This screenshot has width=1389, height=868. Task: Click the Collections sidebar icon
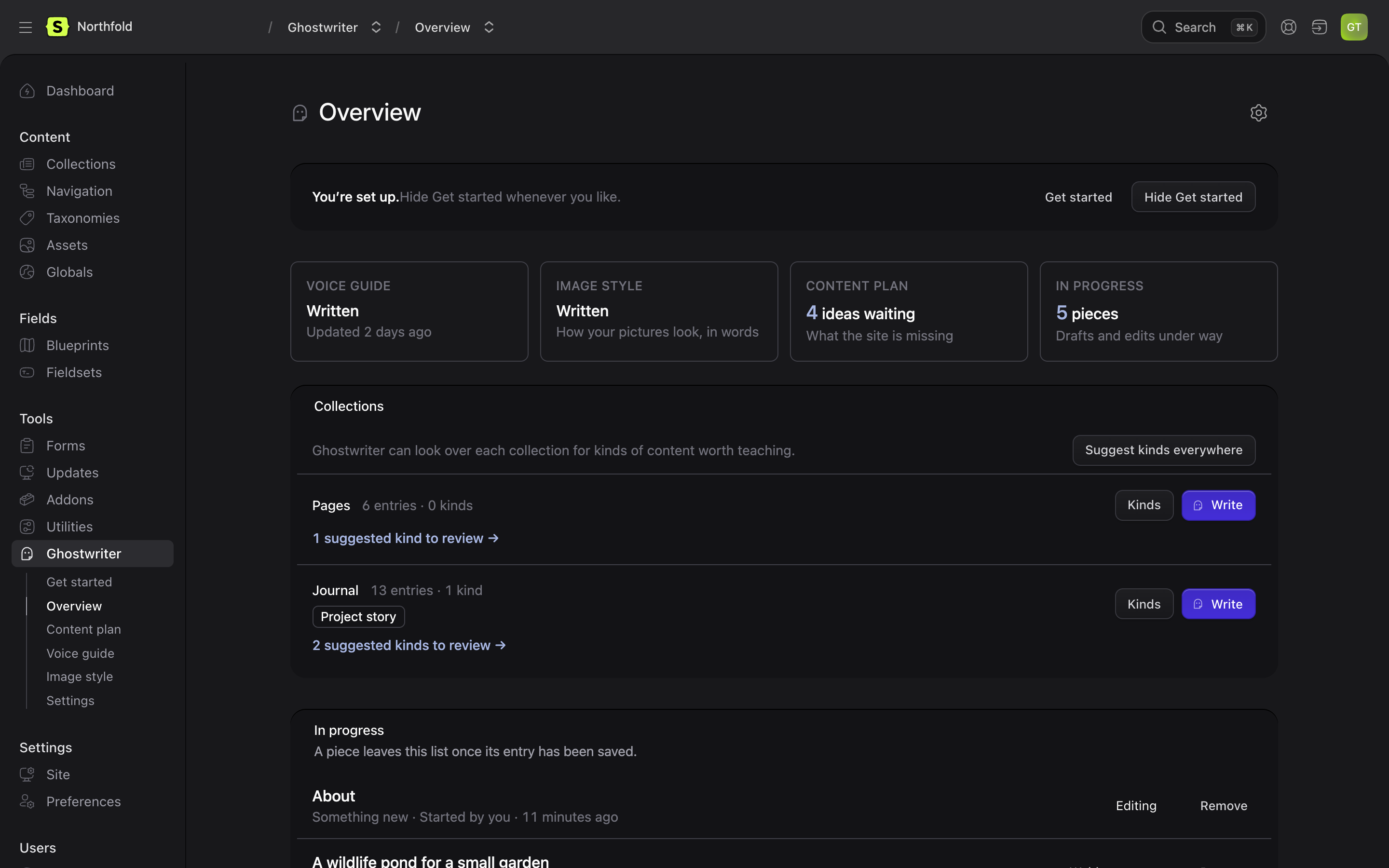[27, 164]
